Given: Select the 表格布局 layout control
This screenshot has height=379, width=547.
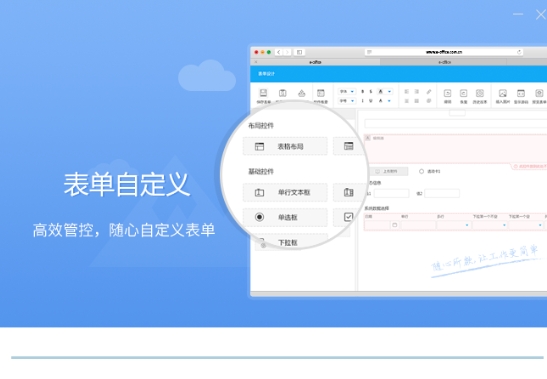Looking at the screenshot, I should (285, 146).
